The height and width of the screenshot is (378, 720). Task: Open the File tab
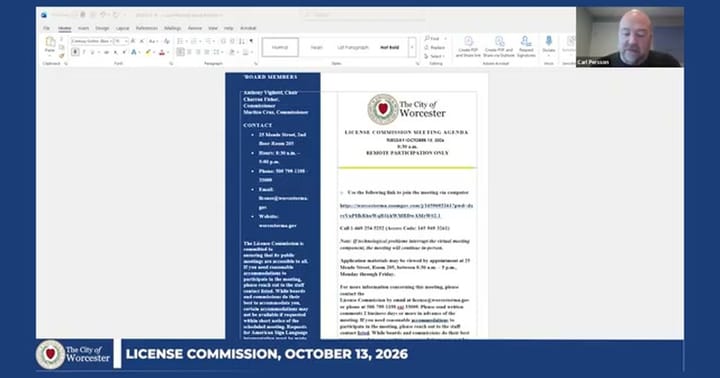click(x=46, y=28)
